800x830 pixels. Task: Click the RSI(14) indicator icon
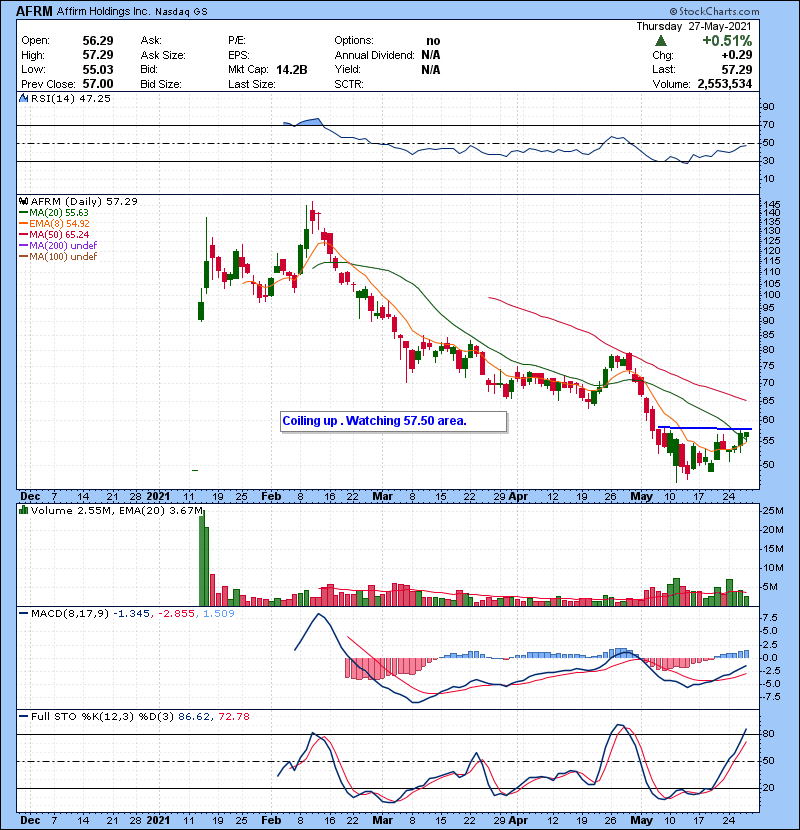23,98
